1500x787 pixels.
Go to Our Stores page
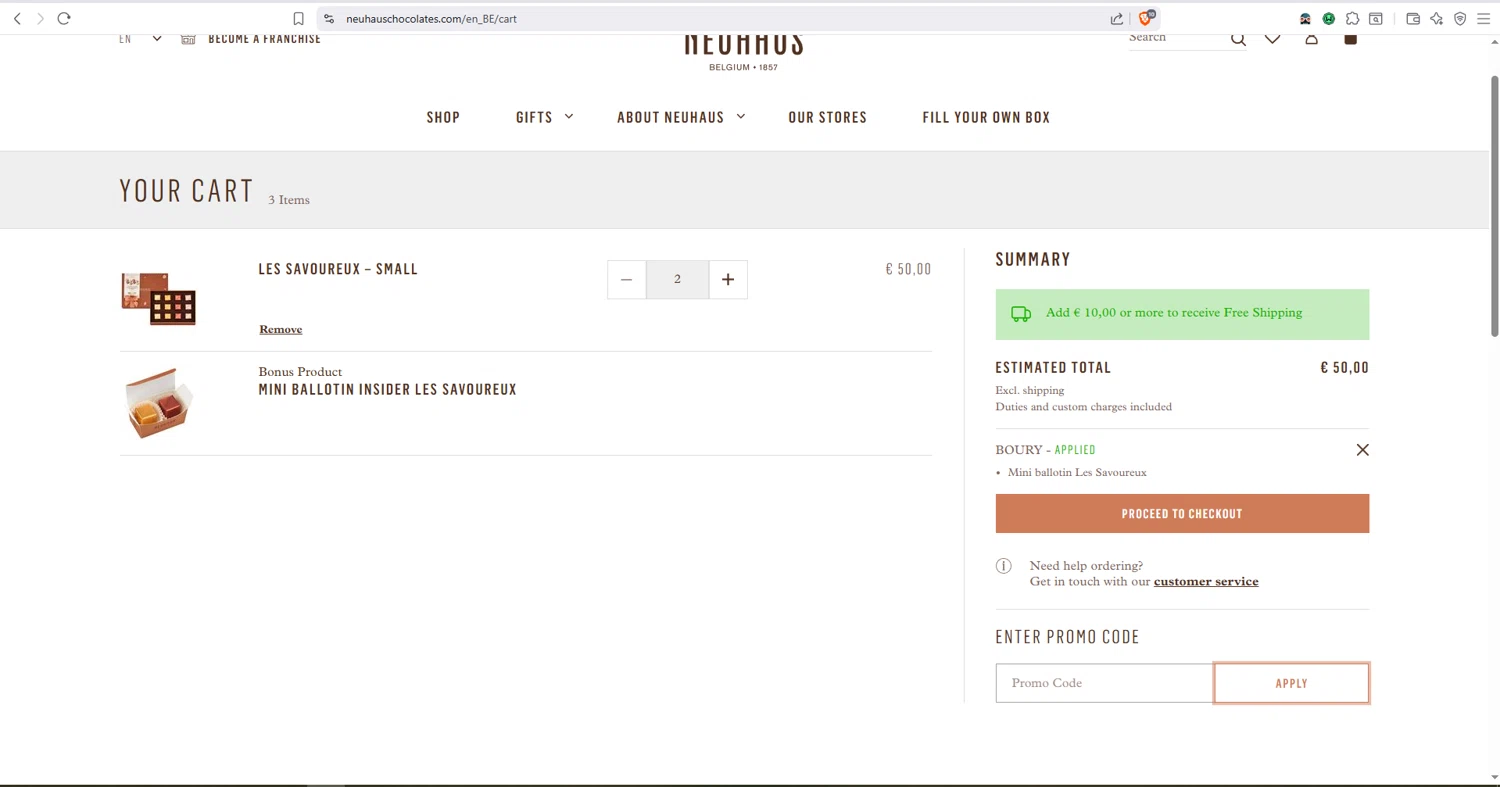pos(827,118)
